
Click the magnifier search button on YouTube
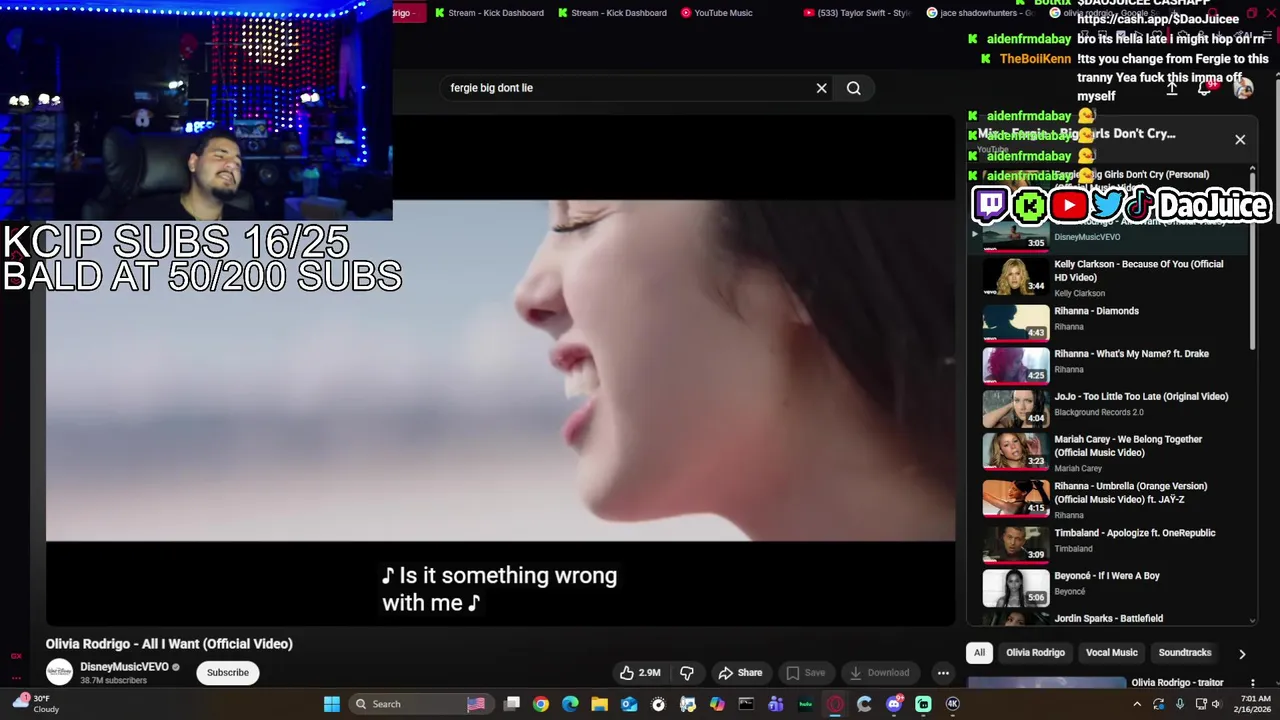click(x=854, y=88)
